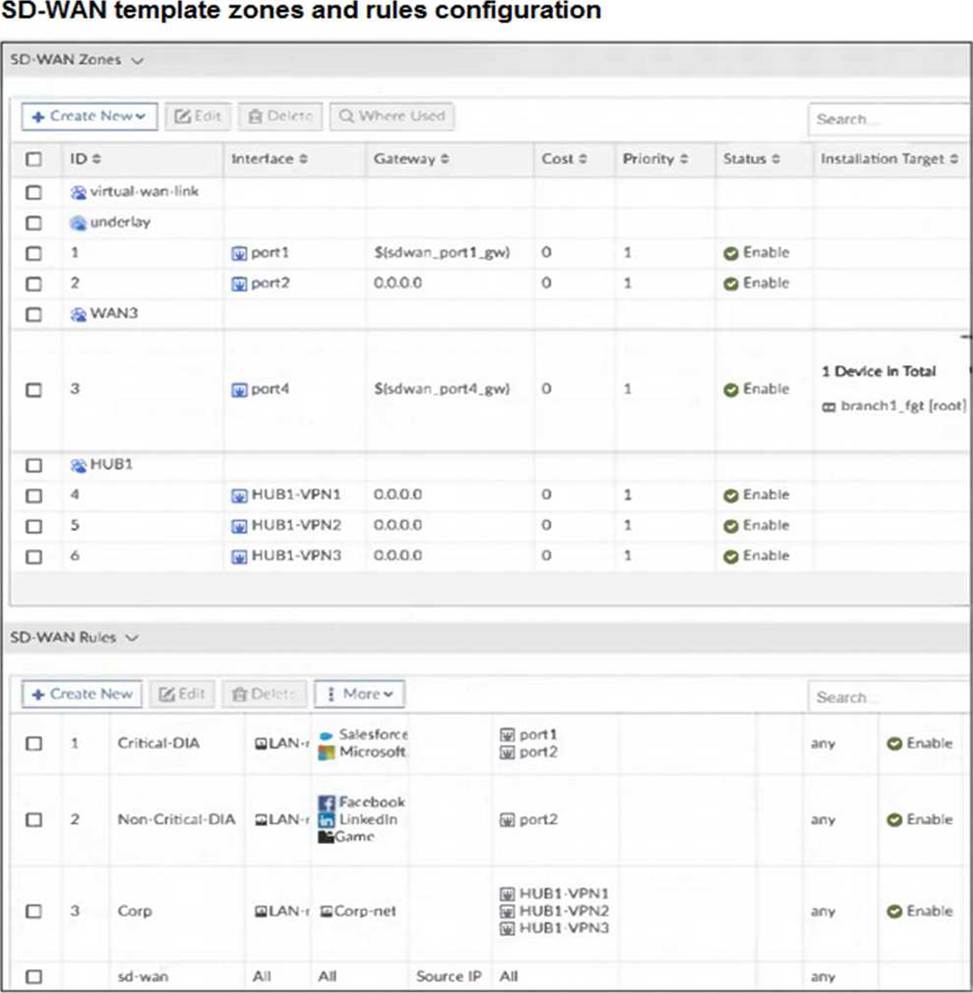The width and height of the screenshot is (973, 993).
Task: Click the Salesforce application icon
Action: 325,736
